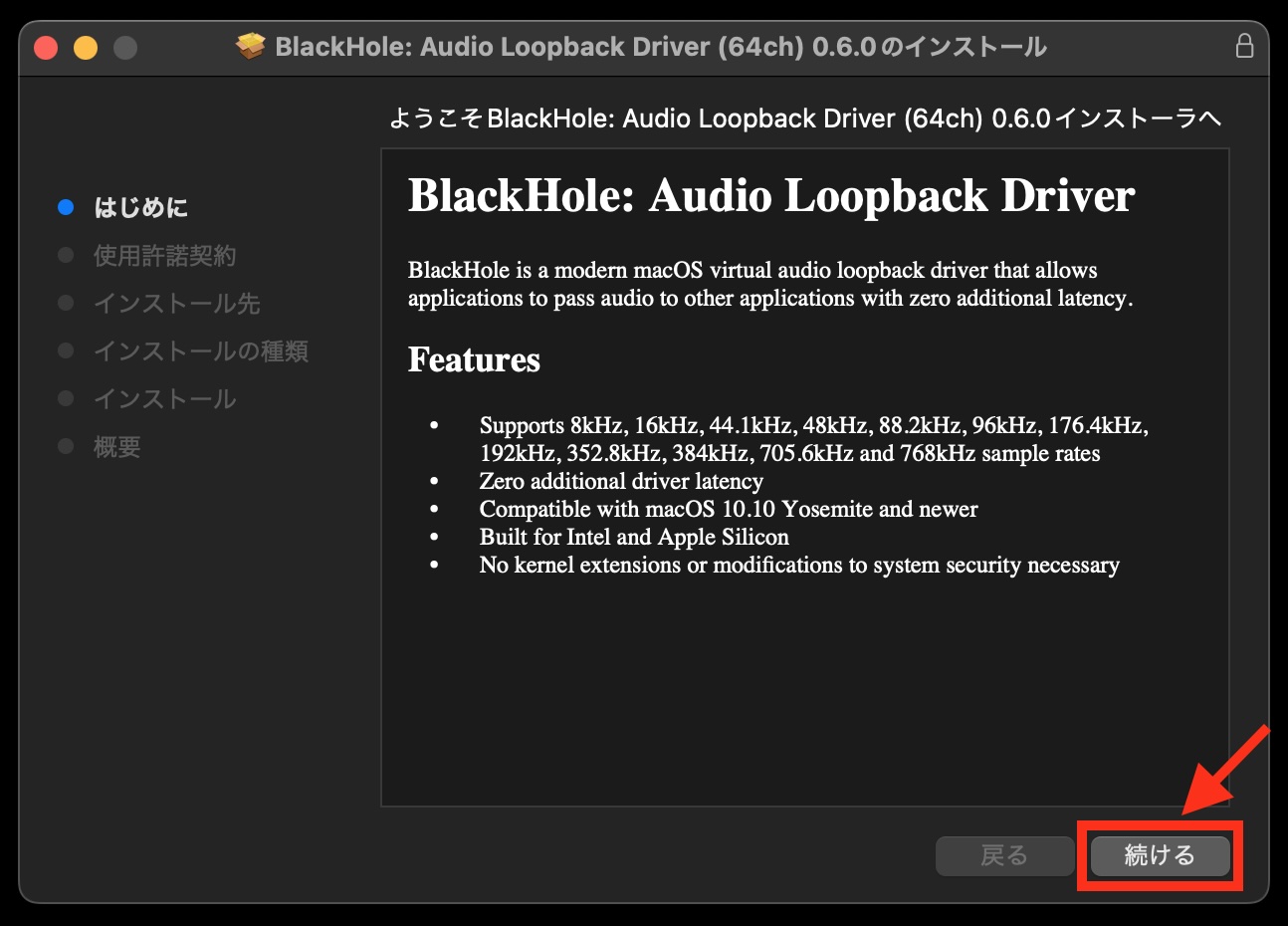Select the はじめに step in sidebar

140,207
